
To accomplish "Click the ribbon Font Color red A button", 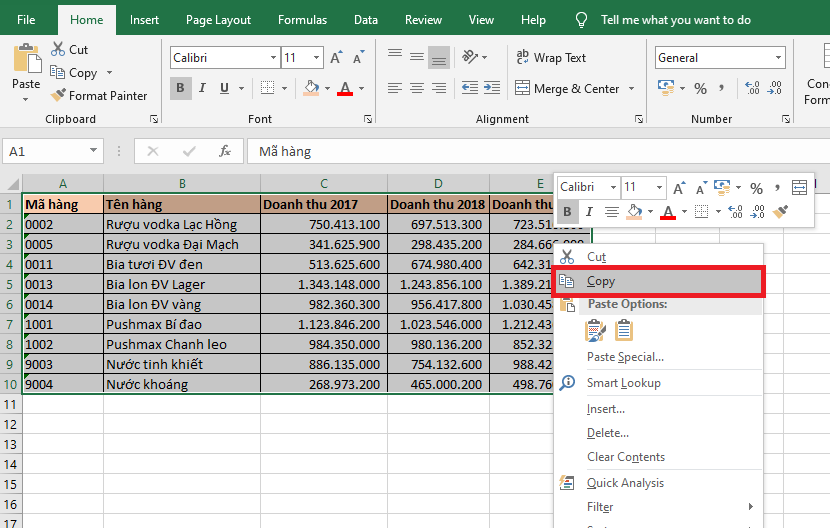I will (345, 88).
